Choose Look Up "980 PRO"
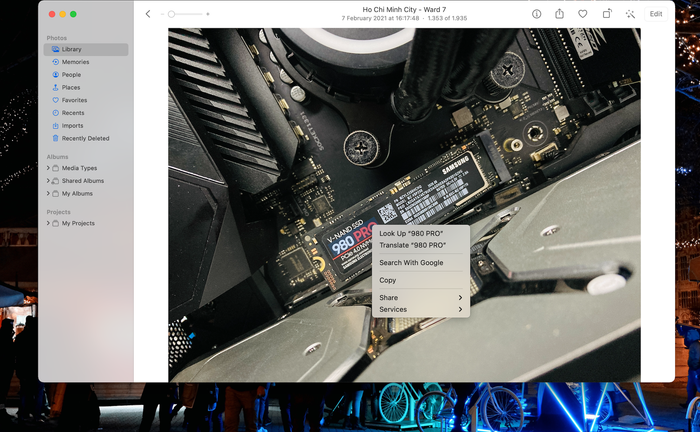 [411, 233]
